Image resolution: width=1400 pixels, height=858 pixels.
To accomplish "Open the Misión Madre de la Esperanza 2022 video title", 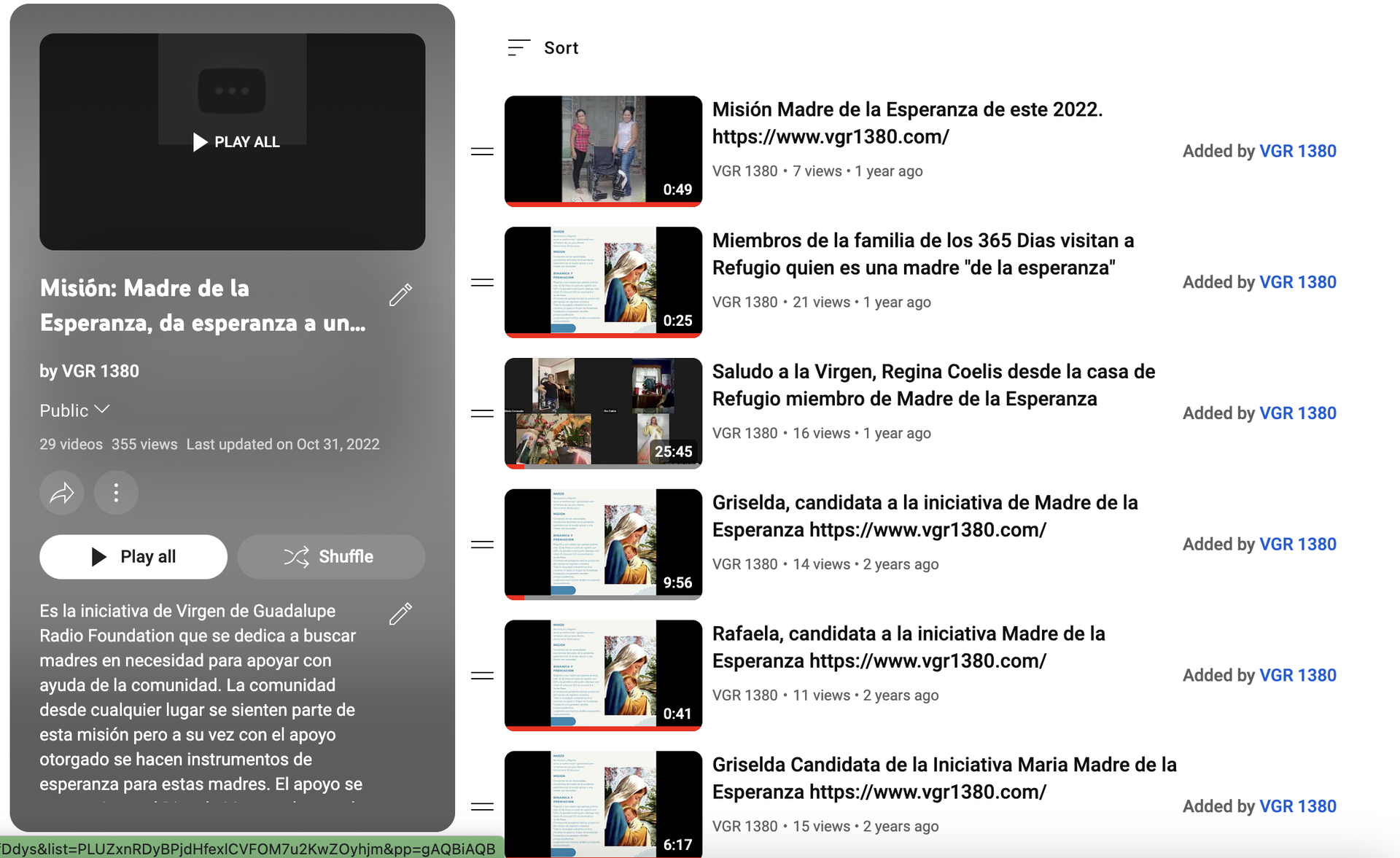I will coord(907,123).
